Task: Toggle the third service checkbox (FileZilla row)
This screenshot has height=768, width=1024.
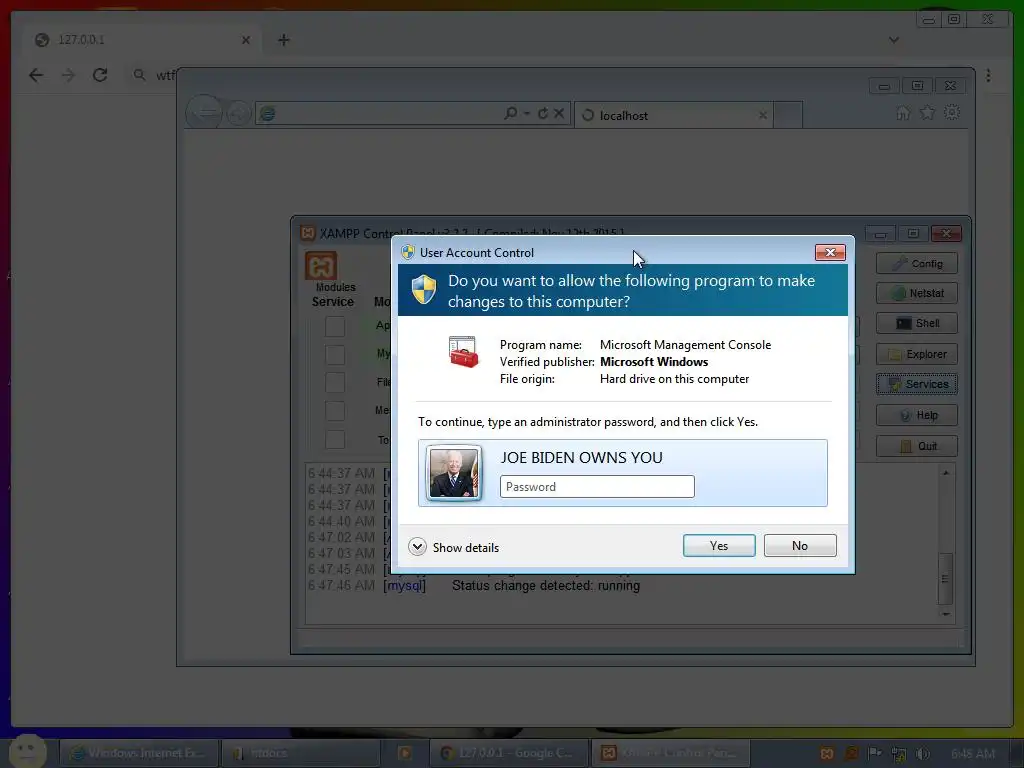Action: click(x=335, y=383)
